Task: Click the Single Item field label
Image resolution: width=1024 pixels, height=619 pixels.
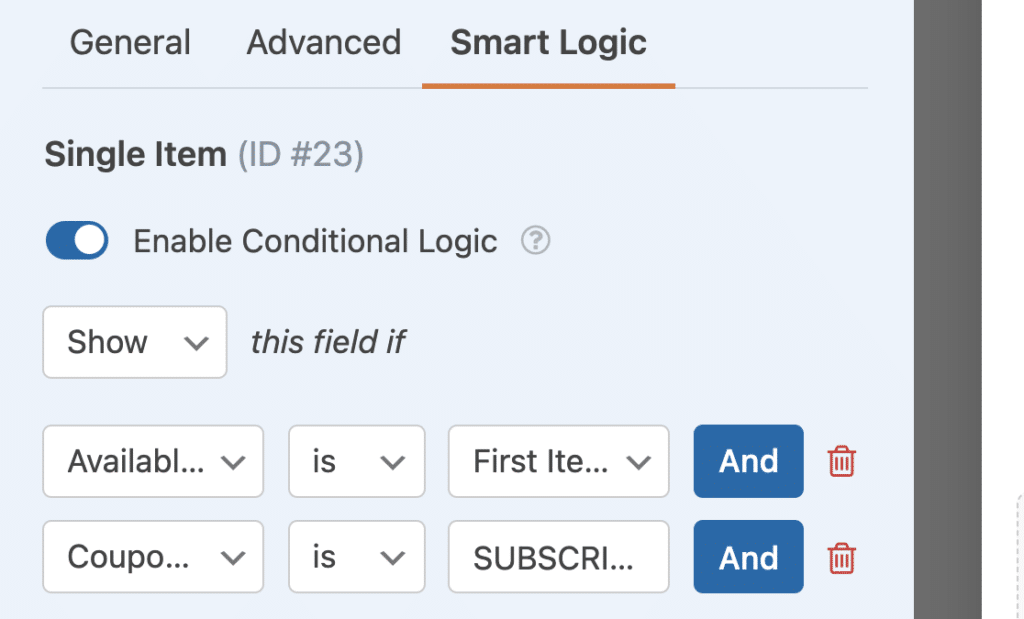Action: tap(135, 154)
